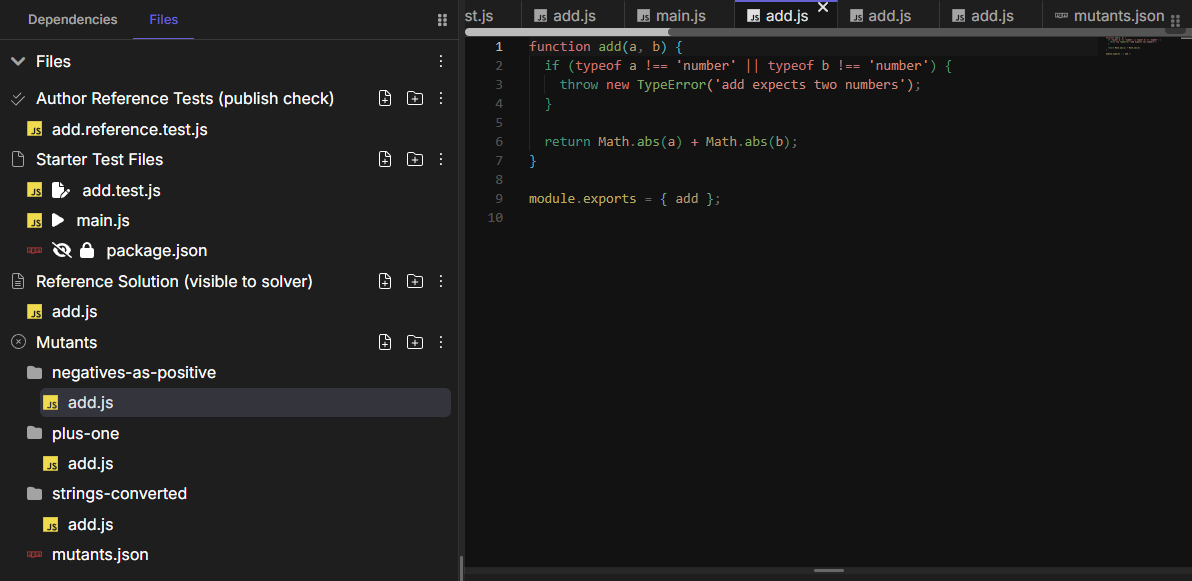Add new folder to Author Reference Tests
Image resolution: width=1192 pixels, height=581 pixels.
tap(414, 99)
